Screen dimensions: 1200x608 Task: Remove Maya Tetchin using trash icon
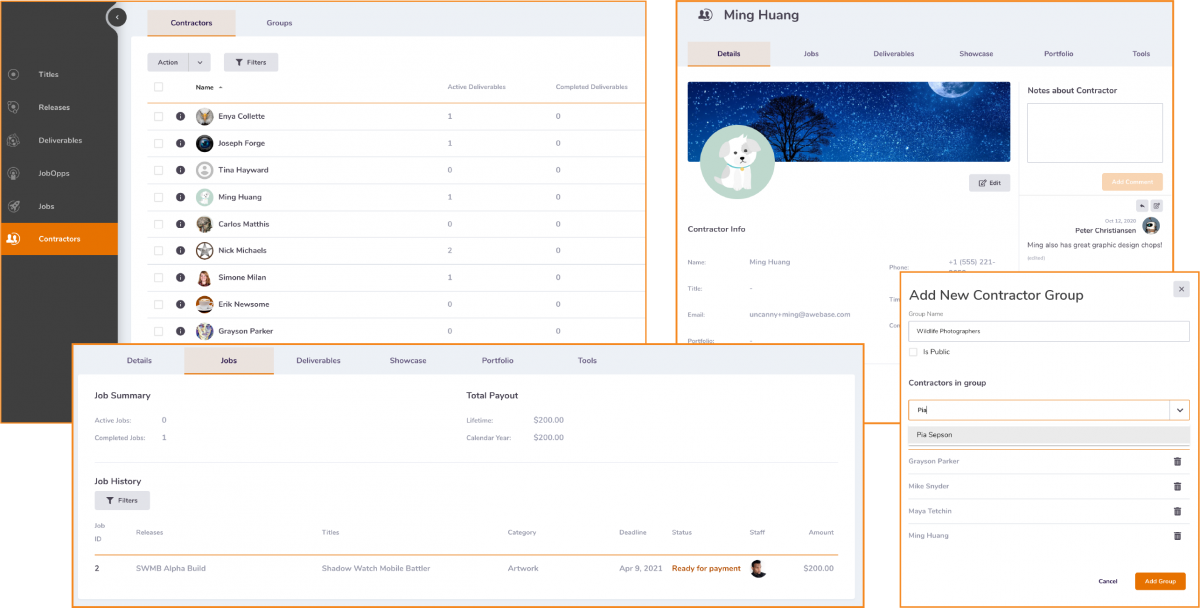[1176, 511]
